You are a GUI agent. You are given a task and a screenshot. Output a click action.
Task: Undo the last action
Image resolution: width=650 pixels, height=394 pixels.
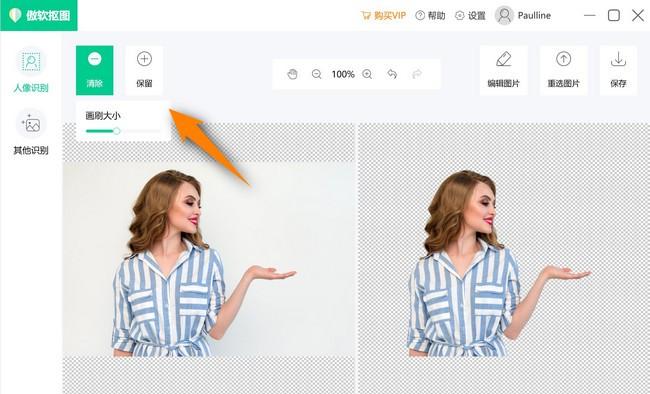392,74
